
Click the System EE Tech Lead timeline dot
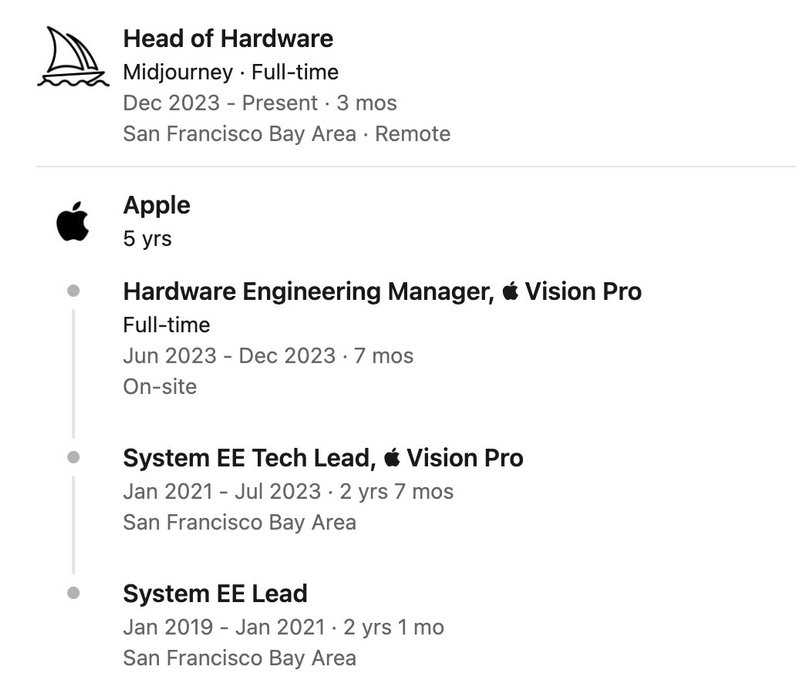pyautogui.click(x=74, y=457)
